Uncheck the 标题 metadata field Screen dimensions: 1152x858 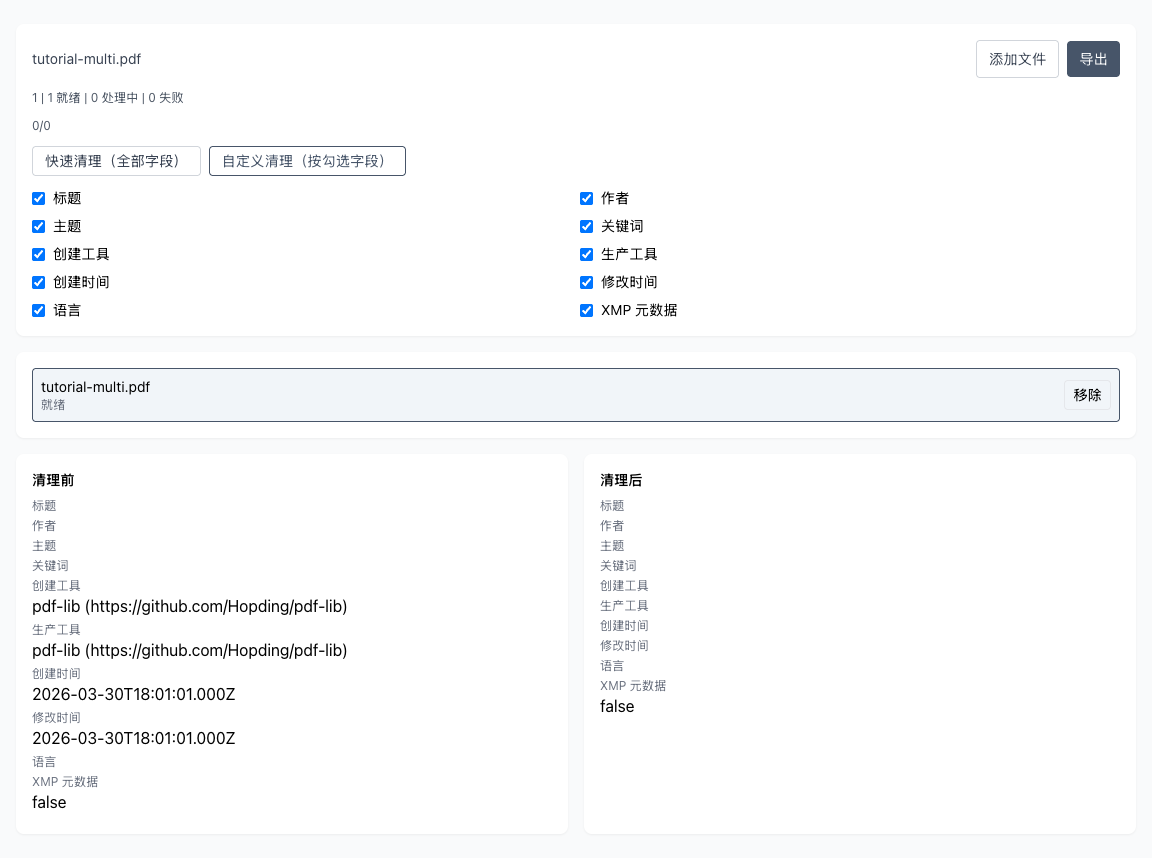pyautogui.click(x=38, y=198)
